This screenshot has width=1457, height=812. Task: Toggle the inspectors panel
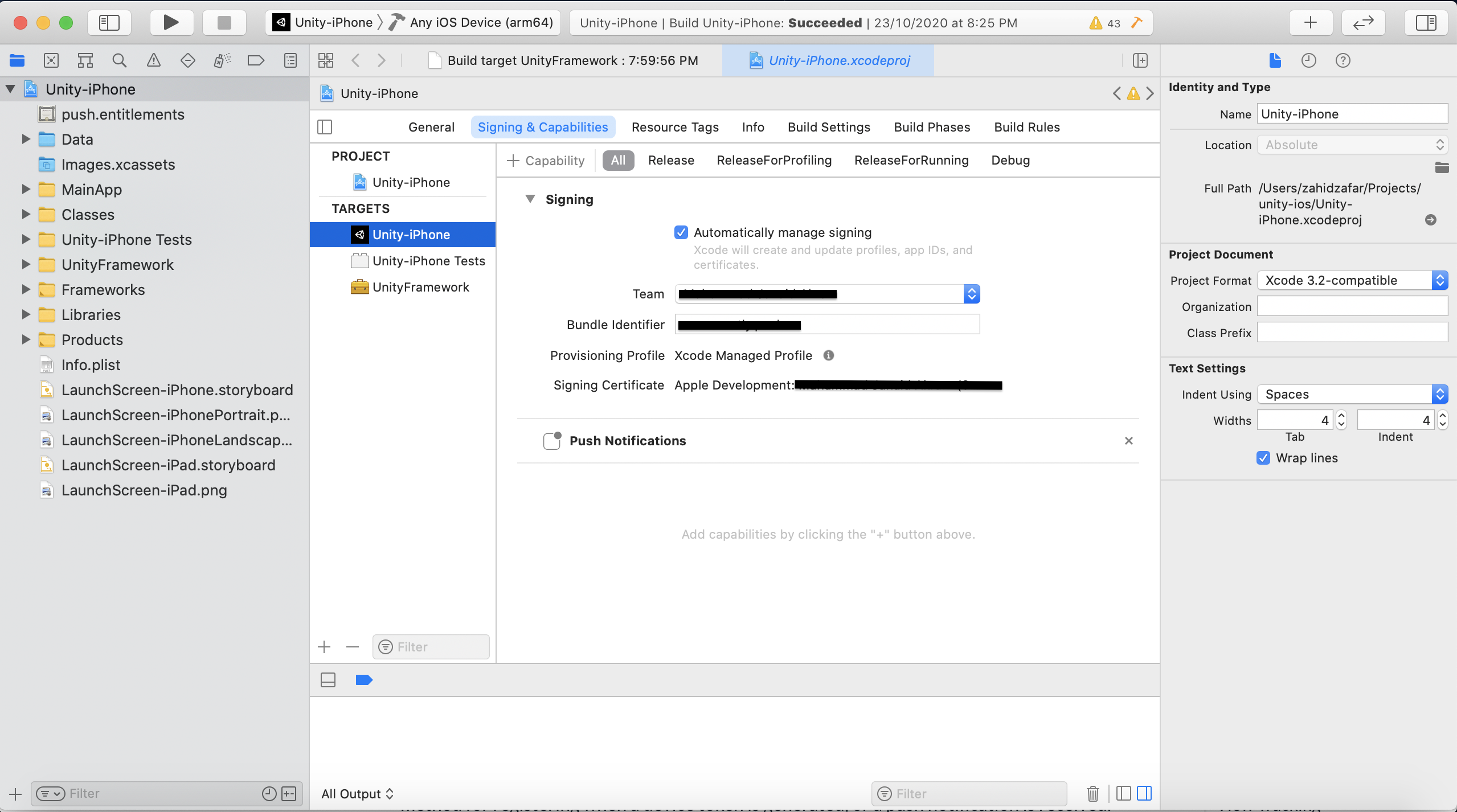coord(1426,23)
